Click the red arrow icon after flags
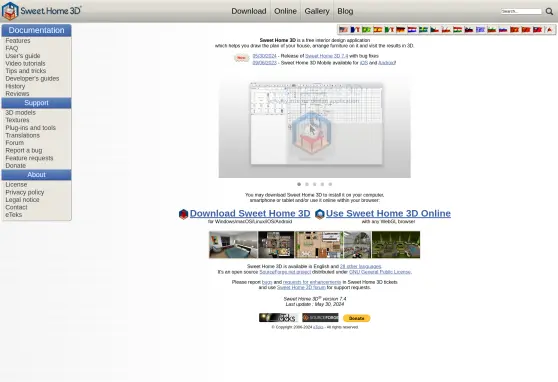Viewport: 558px width, 382px height. point(549,30)
